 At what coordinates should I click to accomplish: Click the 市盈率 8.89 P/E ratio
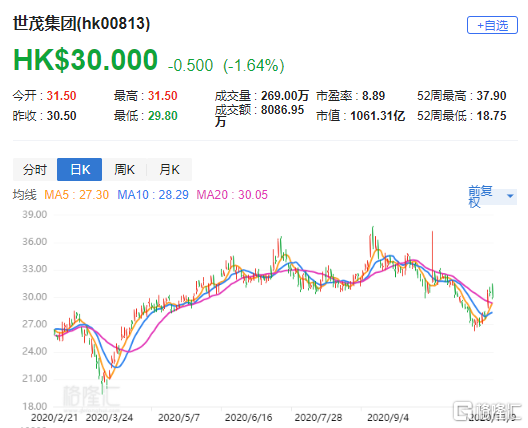tap(351, 96)
